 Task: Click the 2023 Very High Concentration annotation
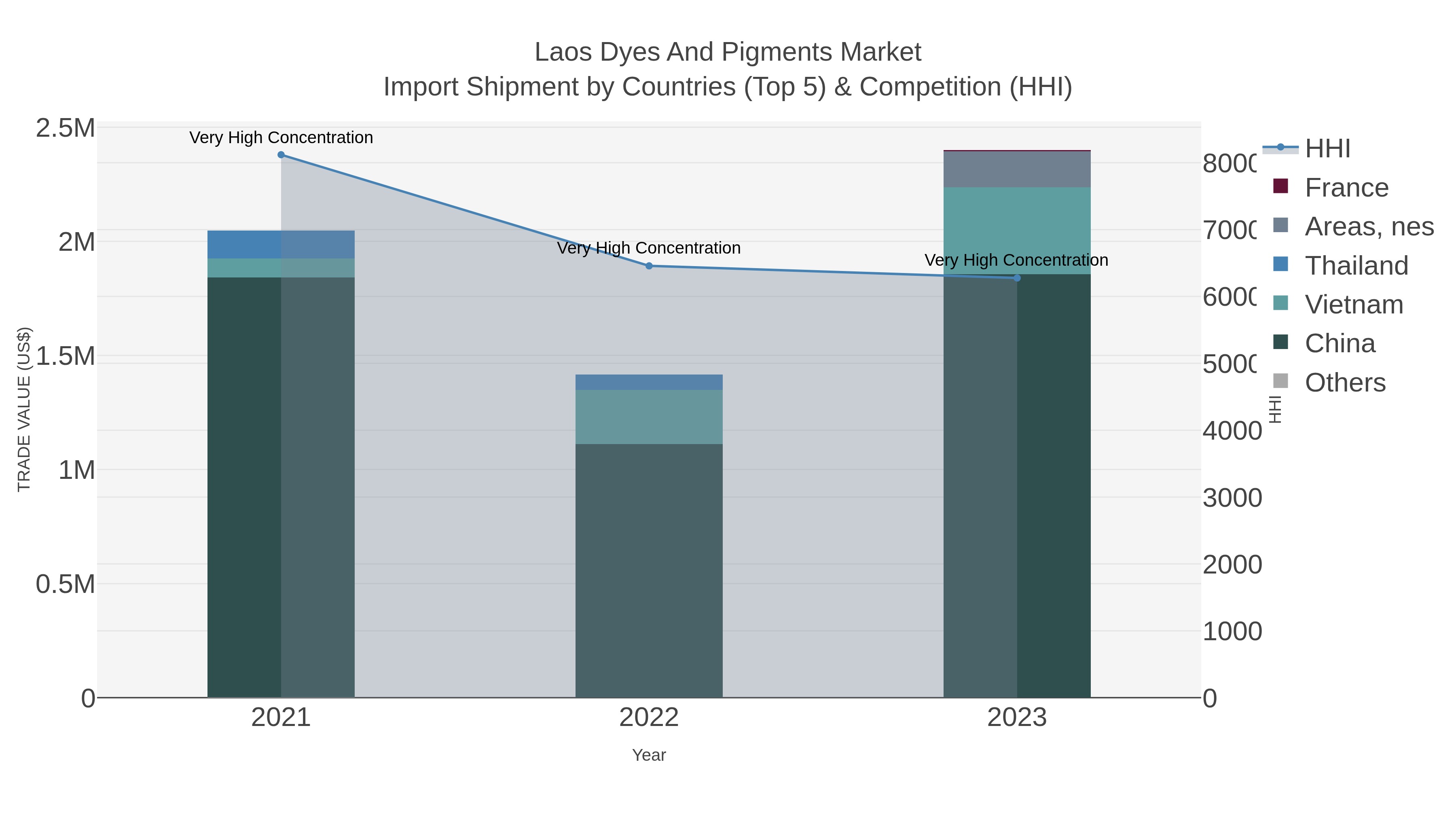coord(1017,260)
